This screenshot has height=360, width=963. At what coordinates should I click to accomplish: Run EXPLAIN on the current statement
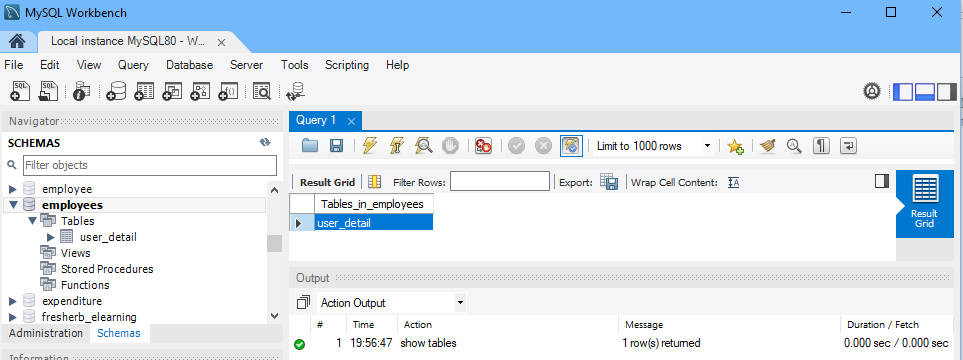pyautogui.click(x=424, y=146)
